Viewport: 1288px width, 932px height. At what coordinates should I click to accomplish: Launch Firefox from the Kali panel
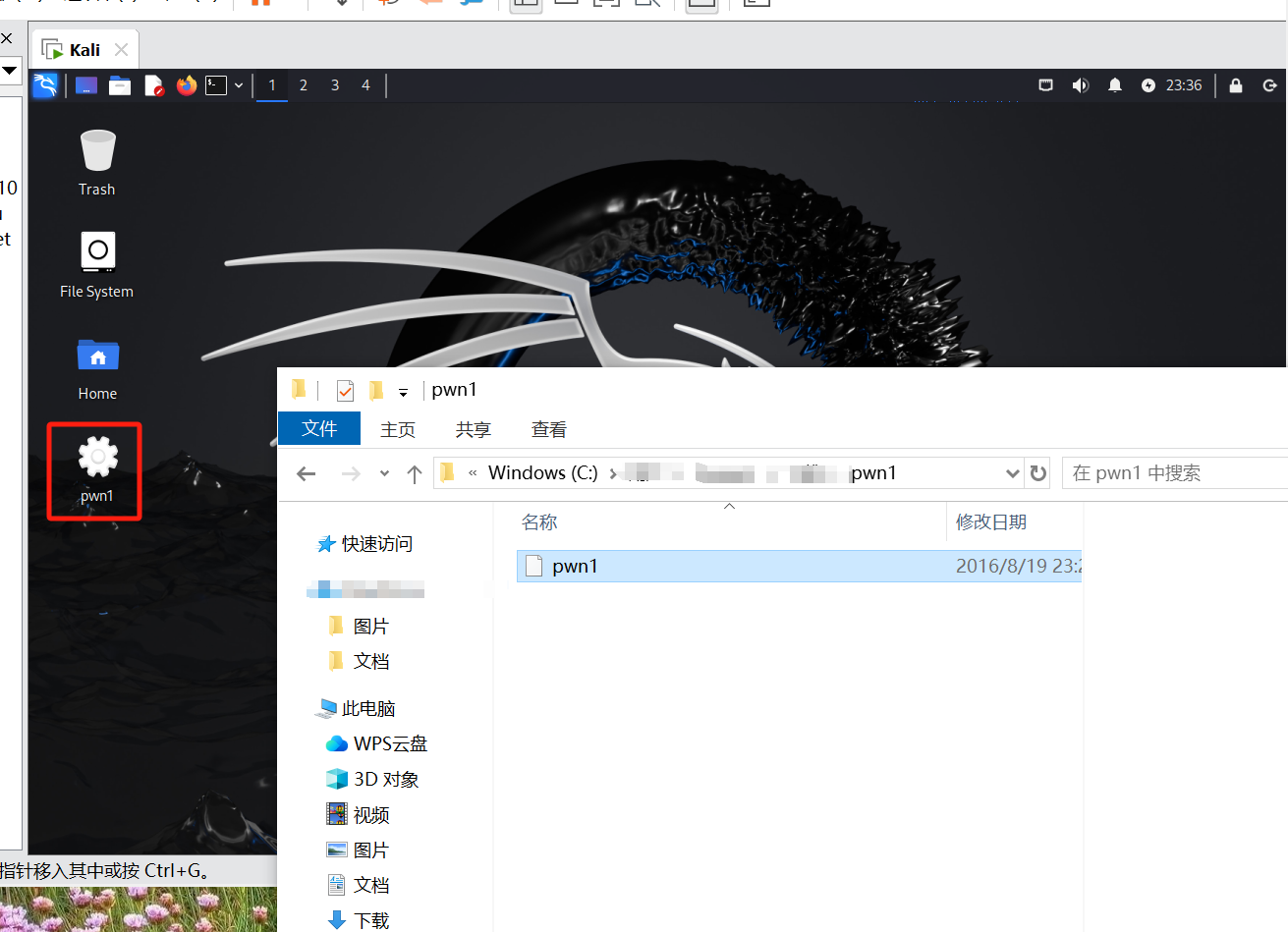click(187, 85)
